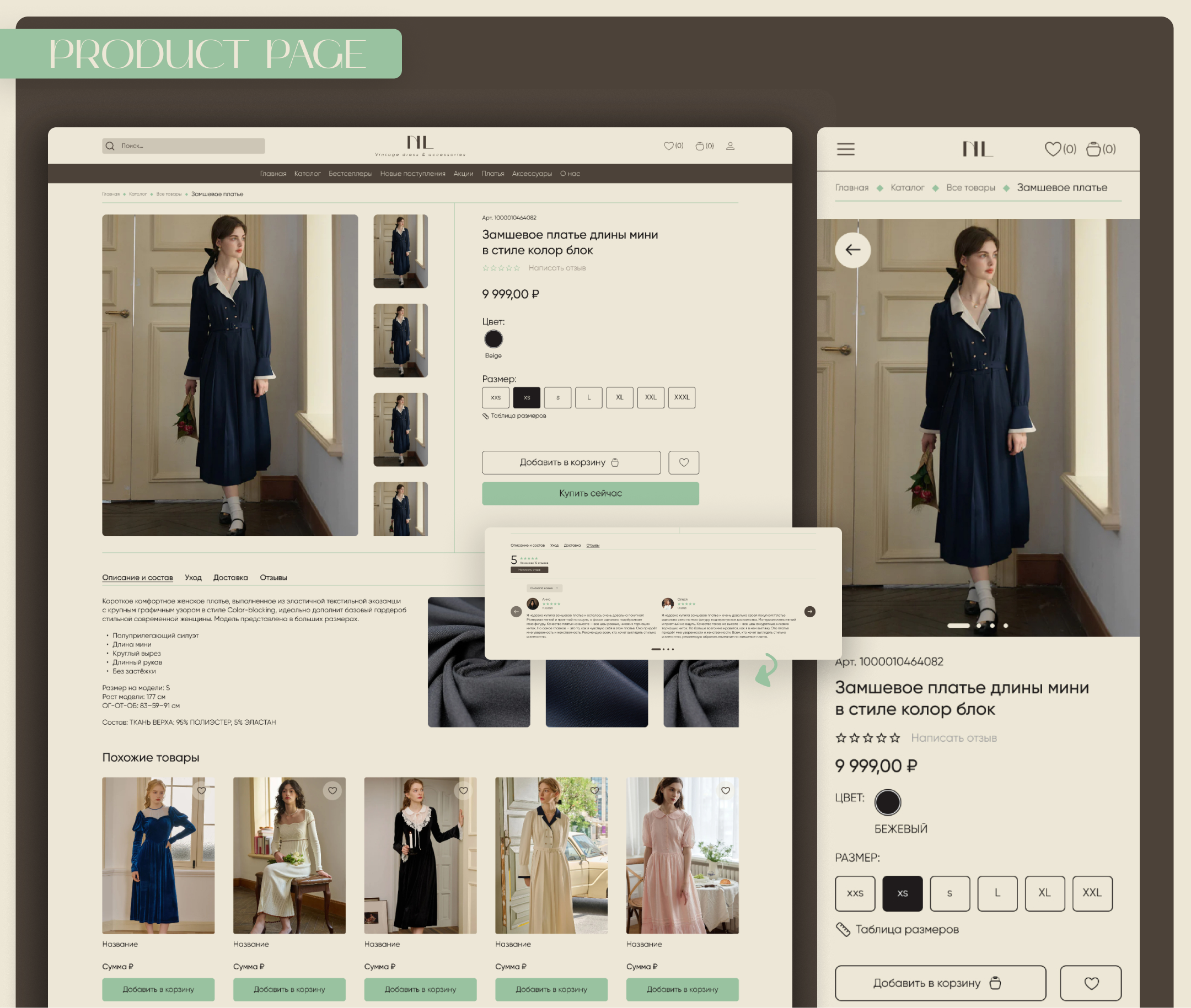Click the desktop header wishlist heart icon

point(668,145)
